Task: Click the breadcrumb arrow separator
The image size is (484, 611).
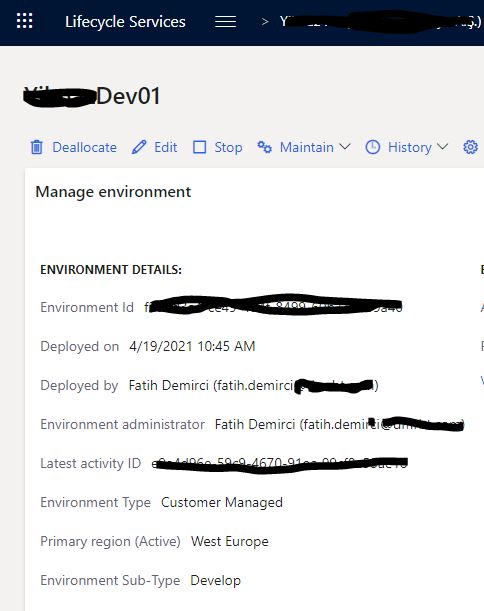Action: pyautogui.click(x=265, y=22)
